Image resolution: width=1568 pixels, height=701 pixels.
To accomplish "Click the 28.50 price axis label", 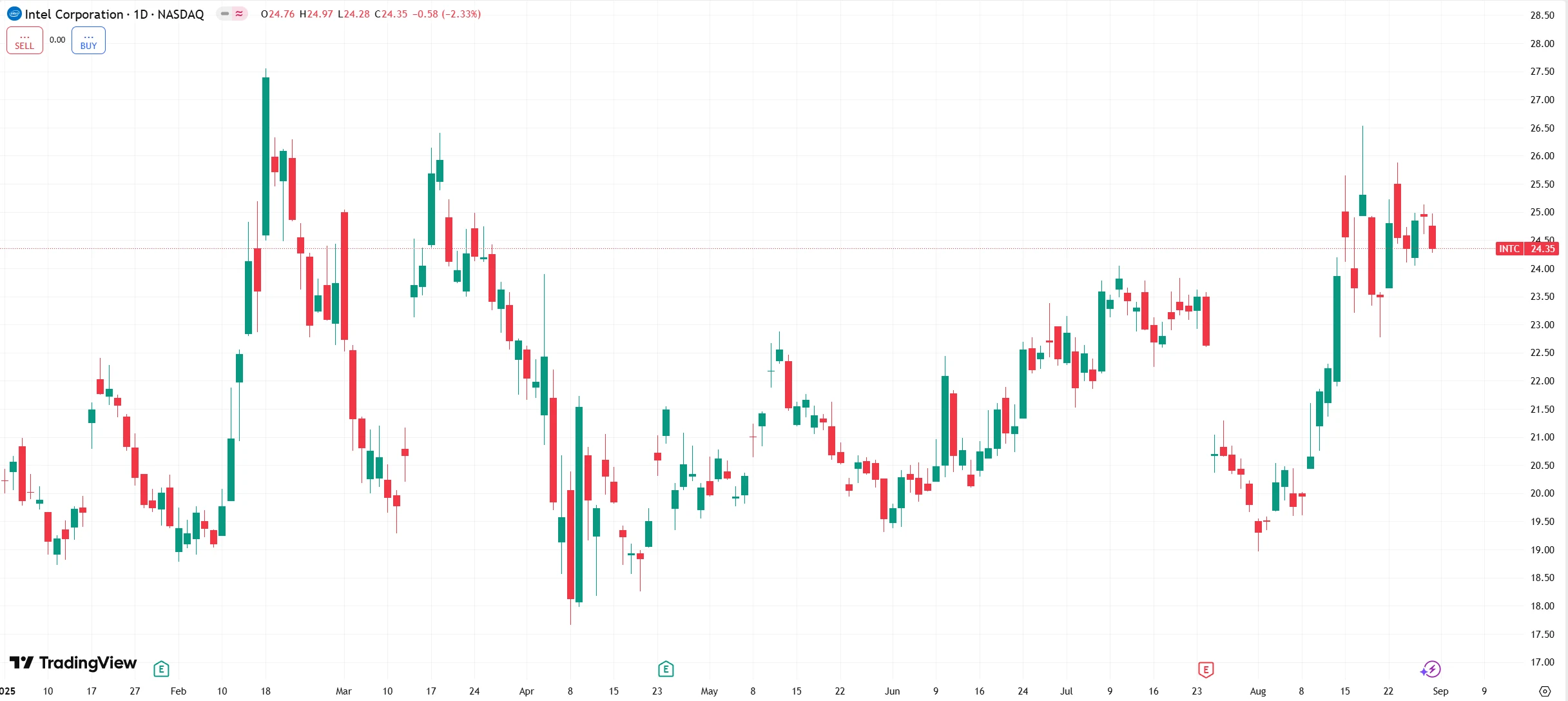I will [x=1542, y=15].
